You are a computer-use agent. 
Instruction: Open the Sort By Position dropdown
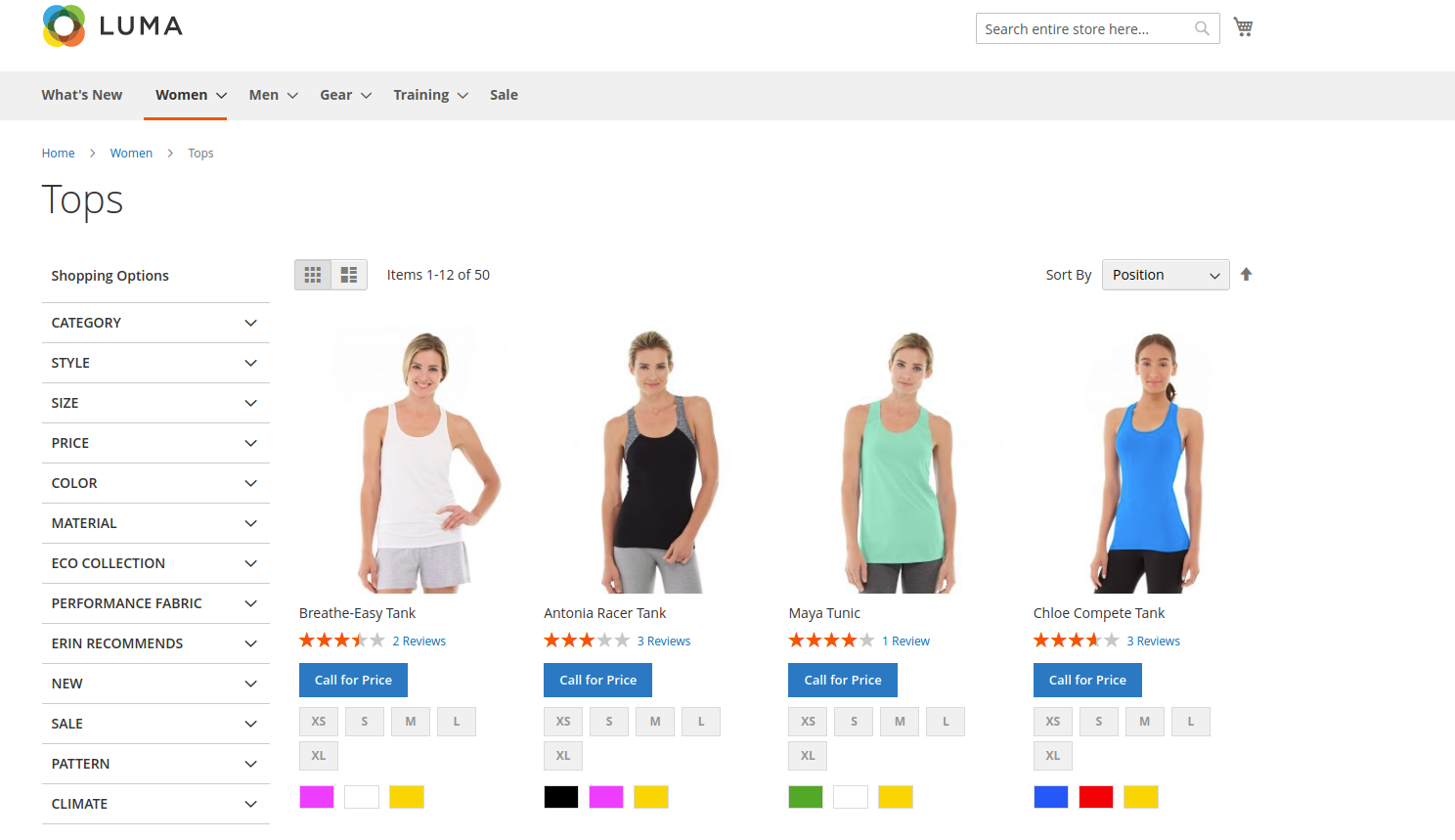click(1165, 275)
